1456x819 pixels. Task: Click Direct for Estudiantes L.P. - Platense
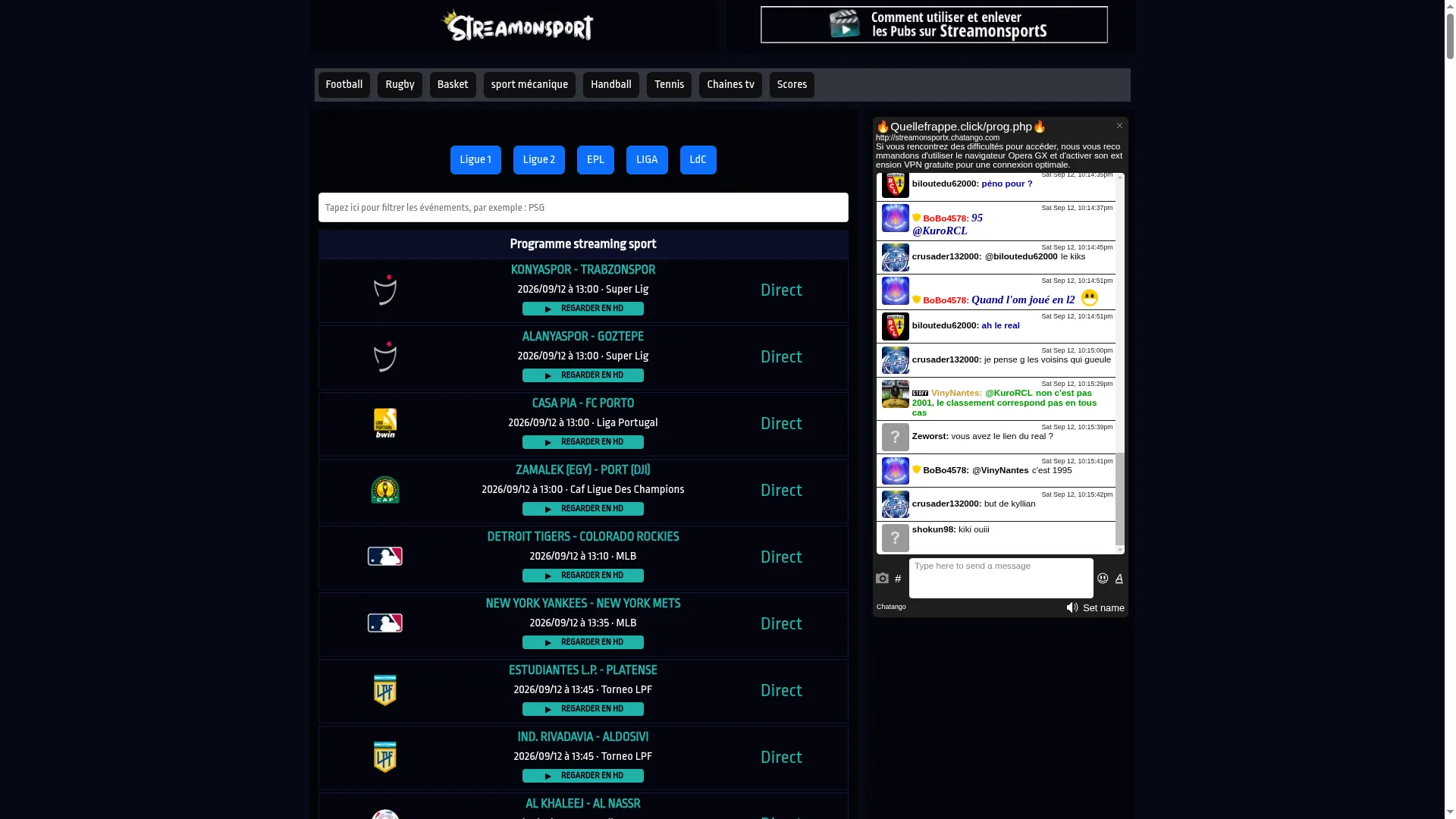[x=781, y=691]
